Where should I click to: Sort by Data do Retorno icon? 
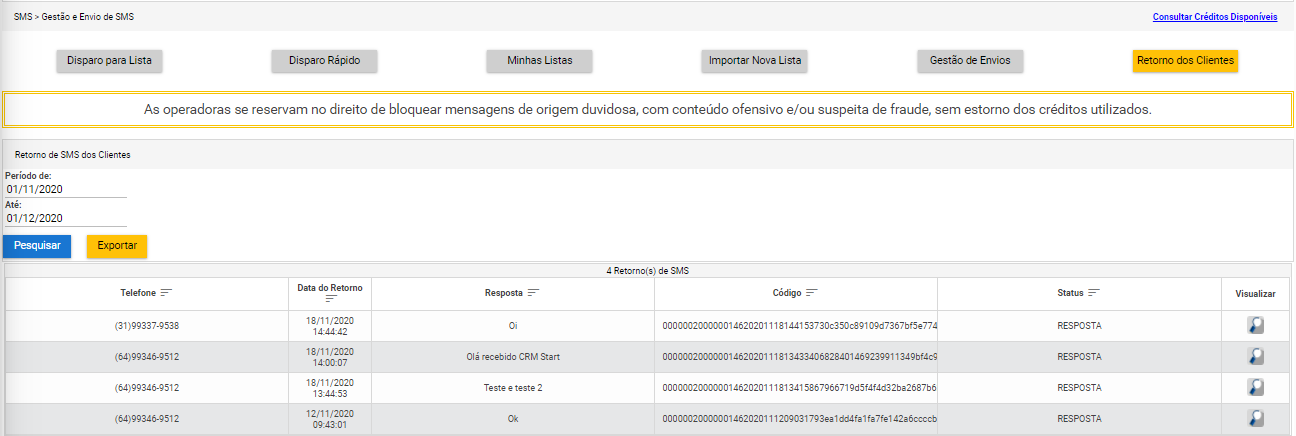coord(331,299)
